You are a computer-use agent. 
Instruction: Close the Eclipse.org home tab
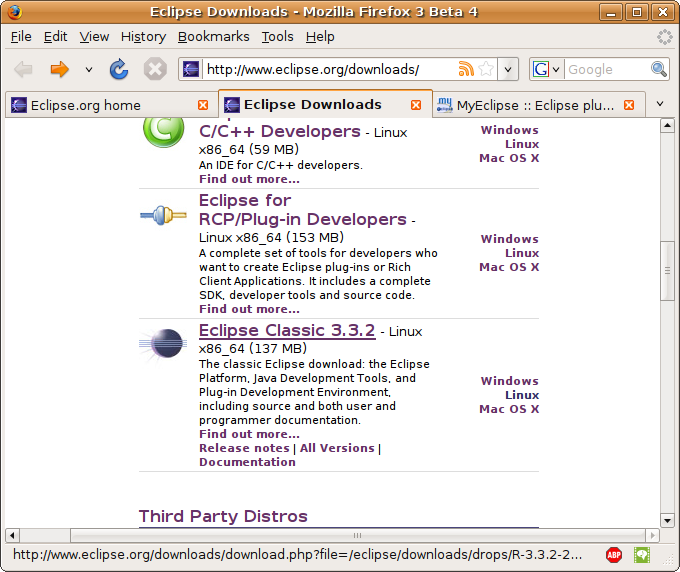pyautogui.click(x=203, y=105)
